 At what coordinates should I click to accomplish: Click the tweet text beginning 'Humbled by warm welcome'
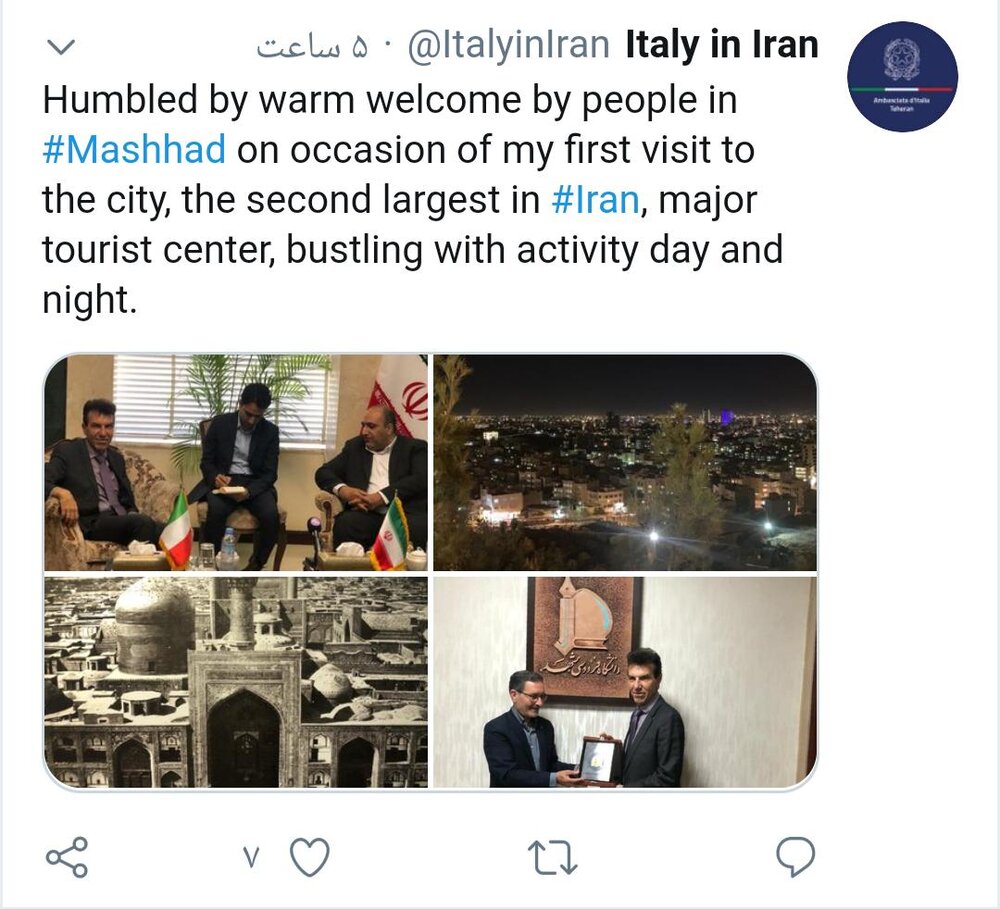pyautogui.click(x=390, y=102)
